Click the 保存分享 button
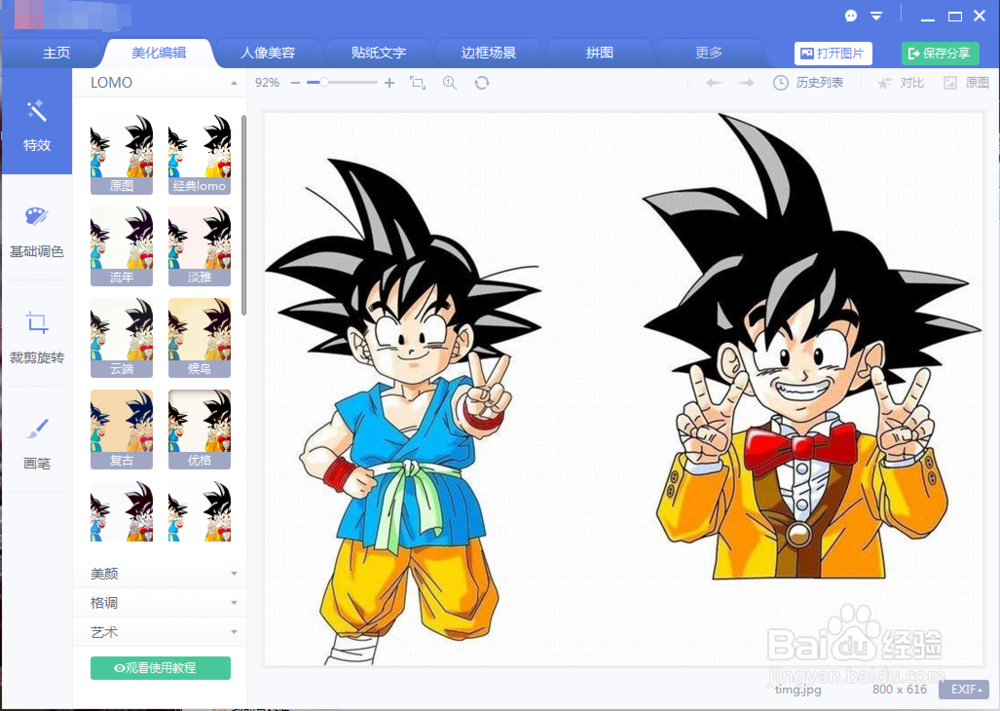 [940, 54]
